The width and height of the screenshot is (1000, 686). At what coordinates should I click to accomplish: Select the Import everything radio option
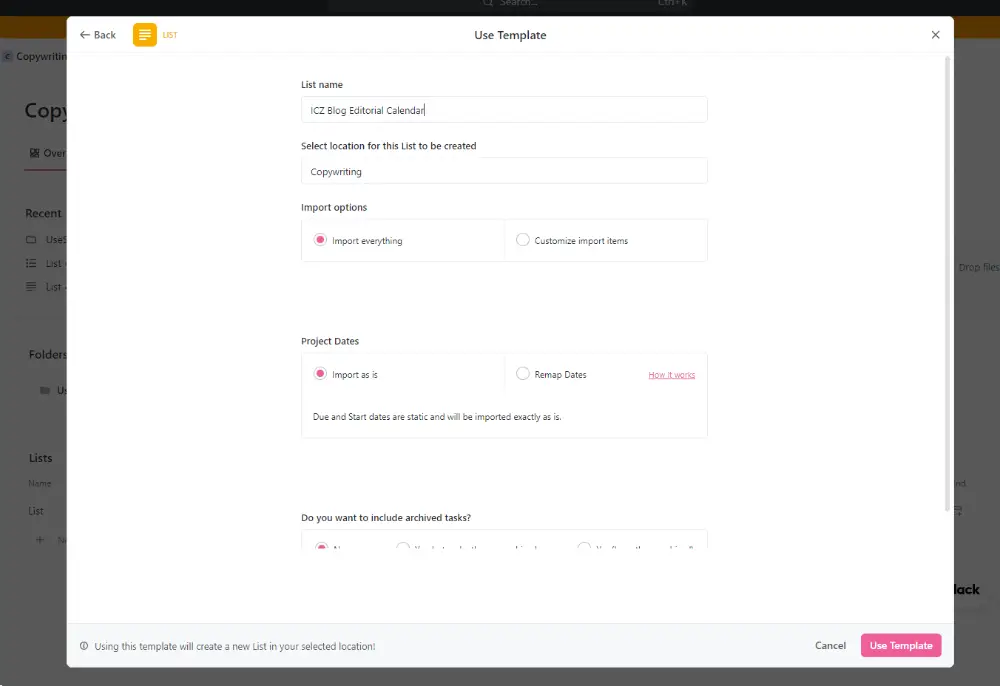(321, 240)
